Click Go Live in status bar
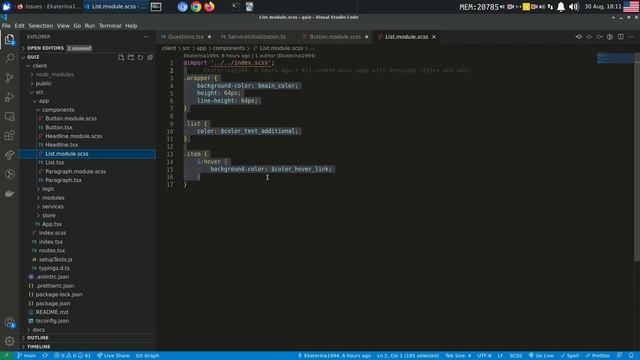The image size is (640, 360). pyautogui.click(x=541, y=356)
